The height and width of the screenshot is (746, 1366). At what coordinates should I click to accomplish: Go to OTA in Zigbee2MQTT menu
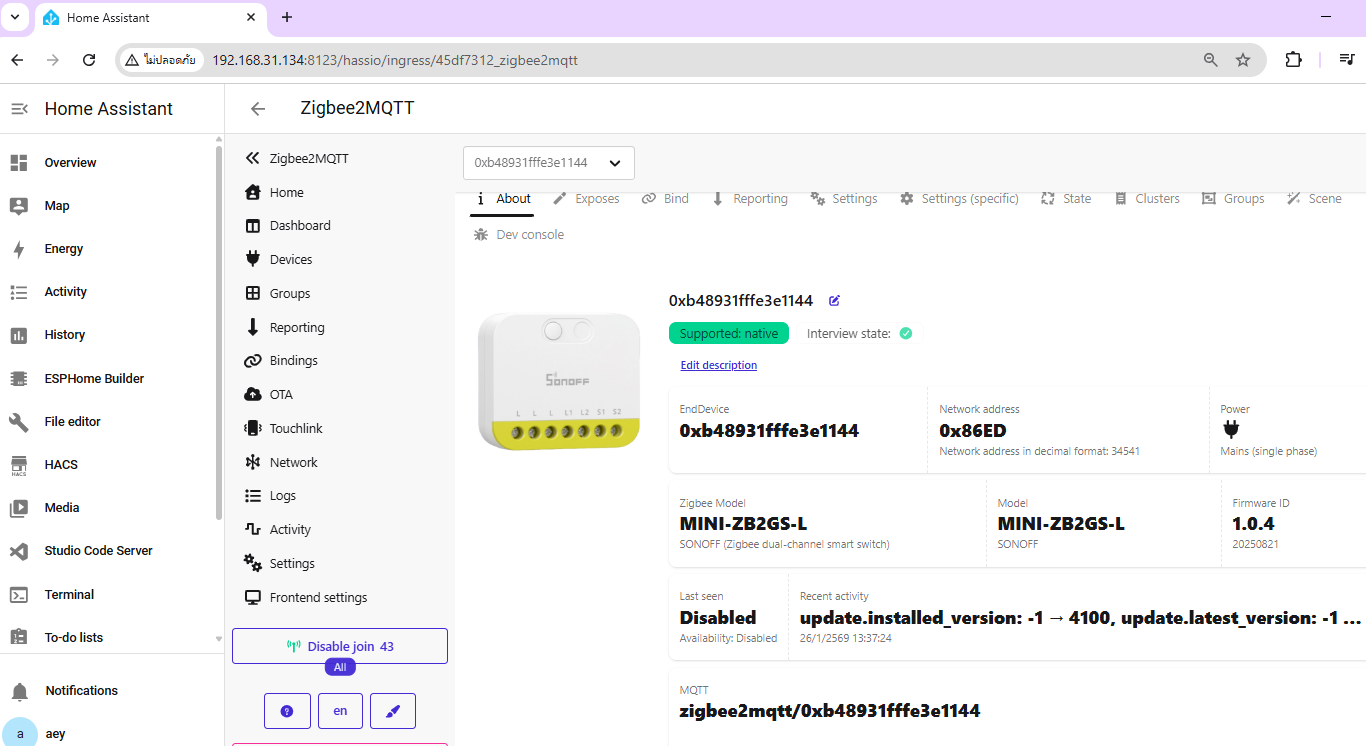(x=281, y=394)
